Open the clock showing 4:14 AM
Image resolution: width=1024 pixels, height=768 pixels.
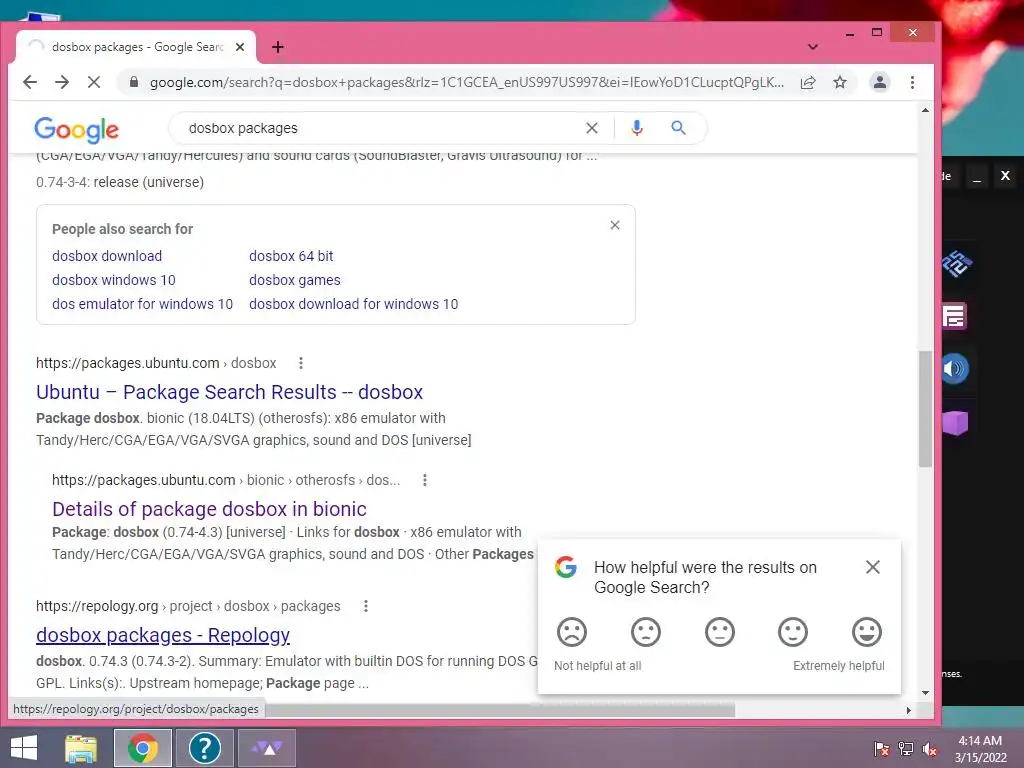coord(980,749)
